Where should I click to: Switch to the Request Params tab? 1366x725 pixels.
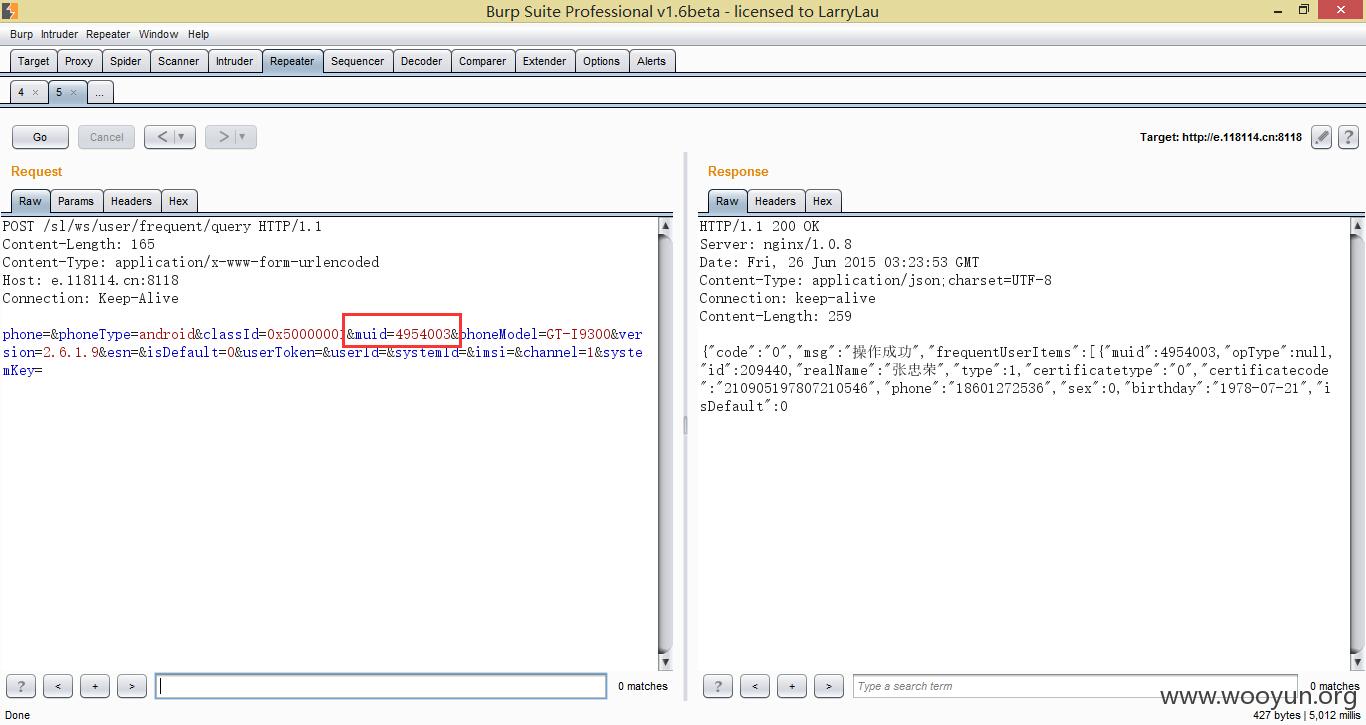pyautogui.click(x=75, y=201)
